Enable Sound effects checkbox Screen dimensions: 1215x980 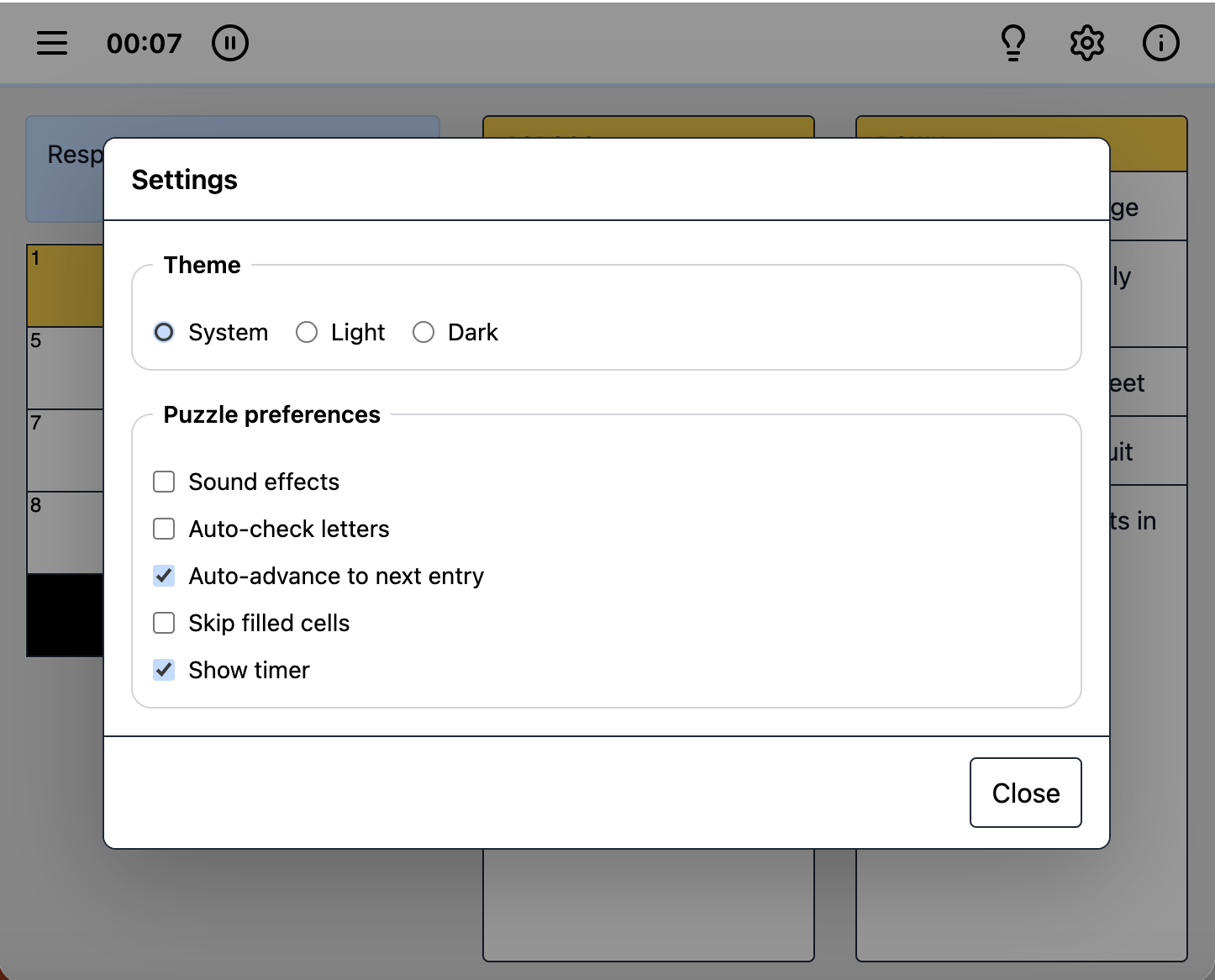164,482
